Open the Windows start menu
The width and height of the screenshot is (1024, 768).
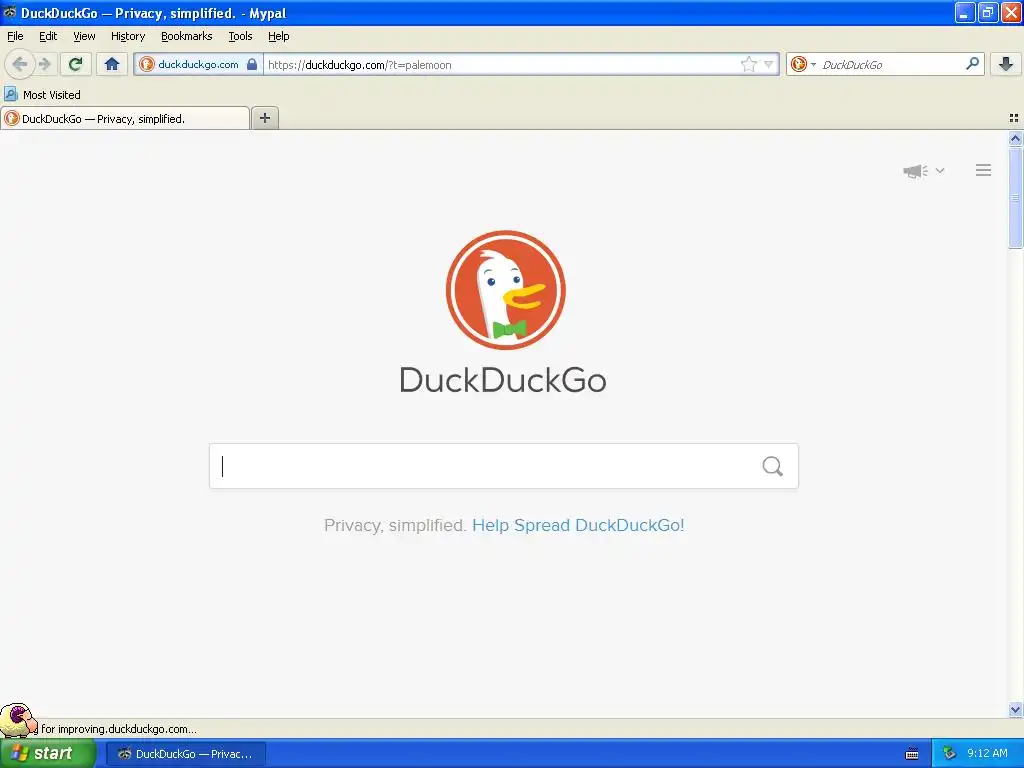coord(48,753)
